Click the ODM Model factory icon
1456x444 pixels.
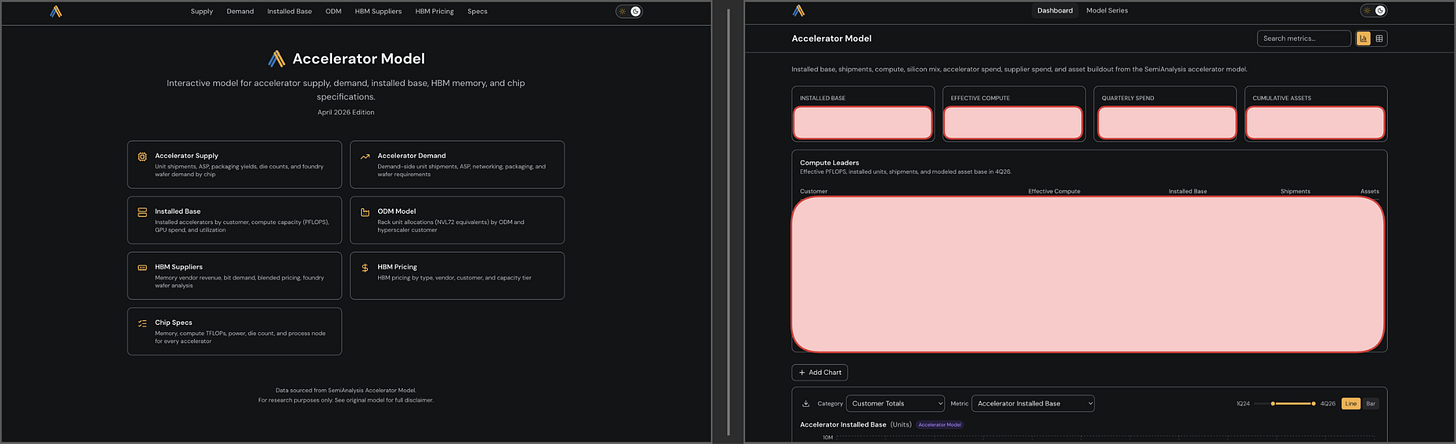[366, 213]
